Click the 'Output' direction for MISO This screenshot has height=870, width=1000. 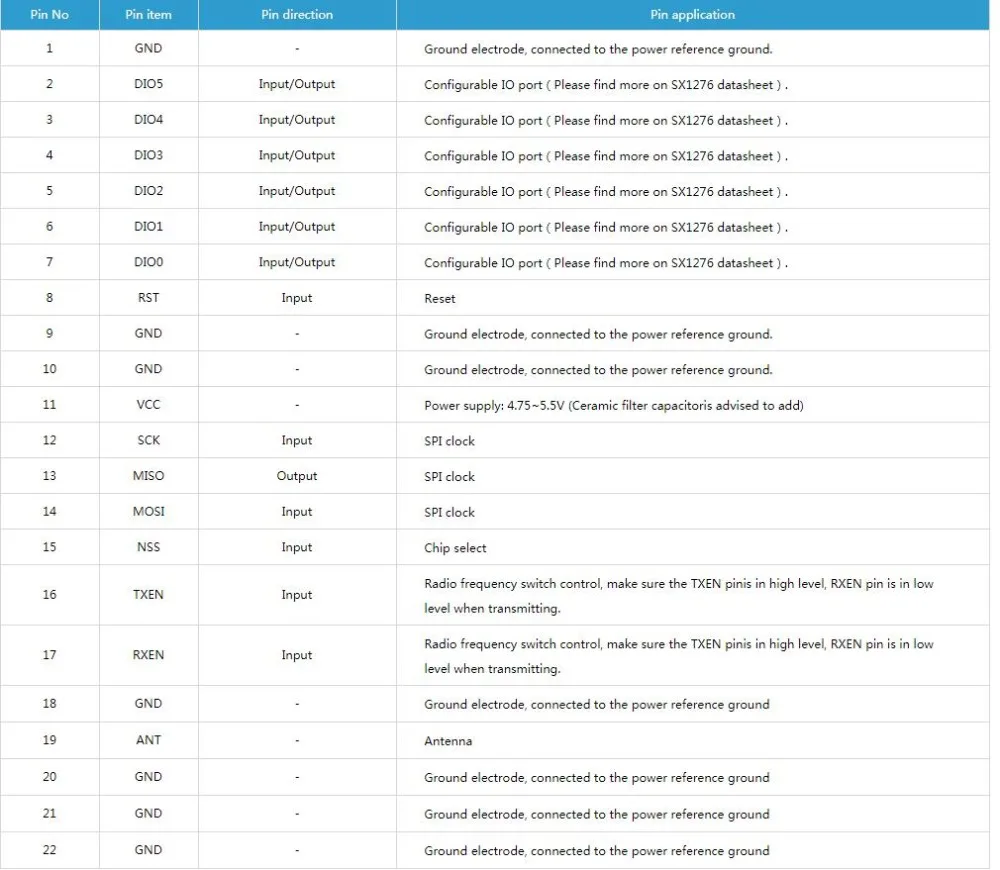tap(297, 476)
